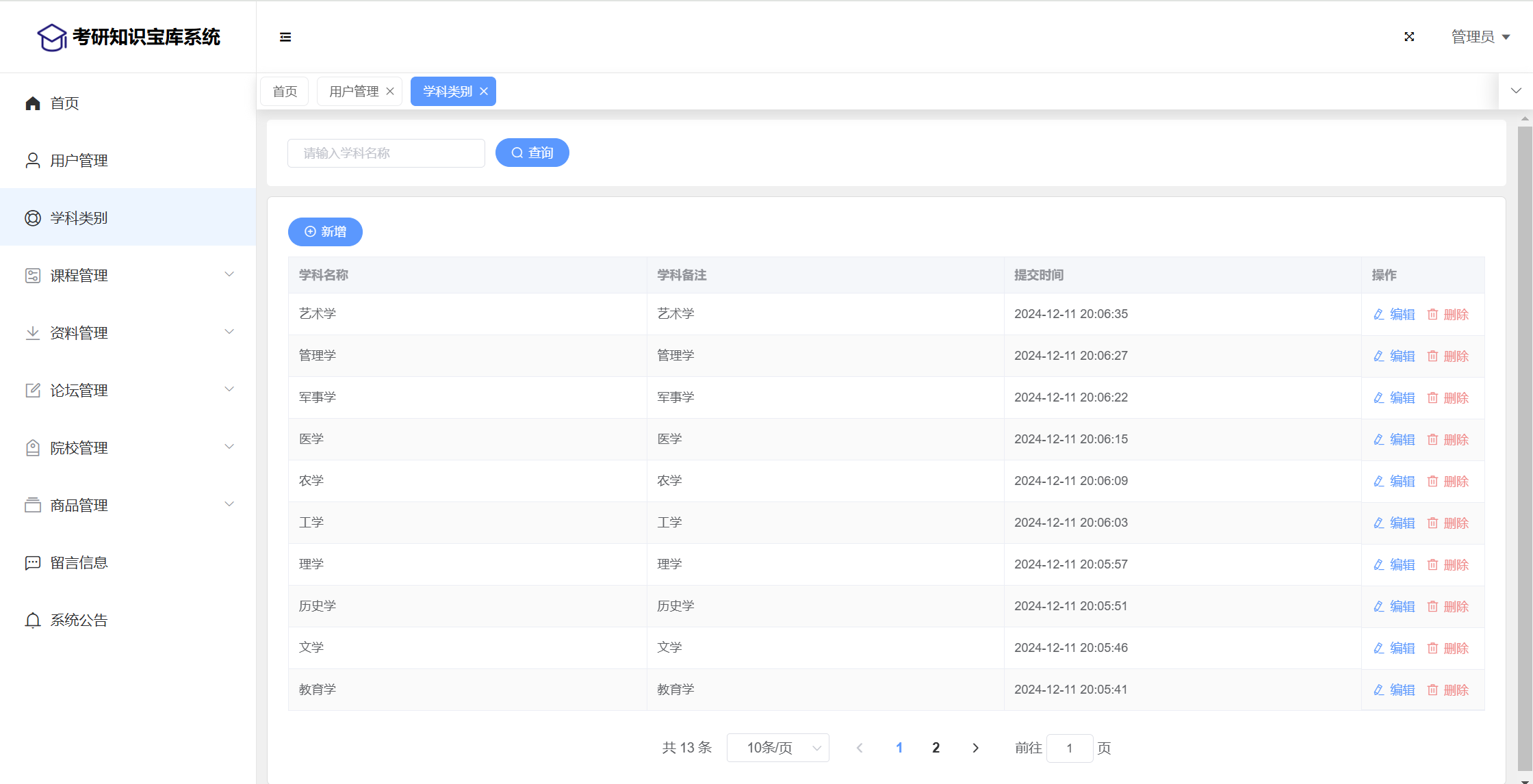Switch to the 首页 tab
Screen dimensions: 1533x784
285,92
